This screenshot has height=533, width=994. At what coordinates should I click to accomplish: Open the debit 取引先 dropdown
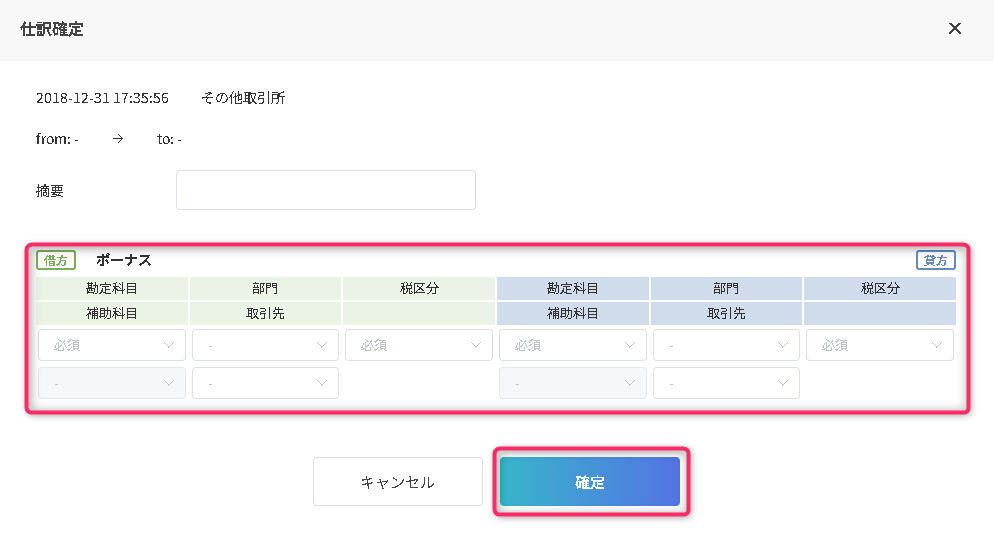(265, 383)
